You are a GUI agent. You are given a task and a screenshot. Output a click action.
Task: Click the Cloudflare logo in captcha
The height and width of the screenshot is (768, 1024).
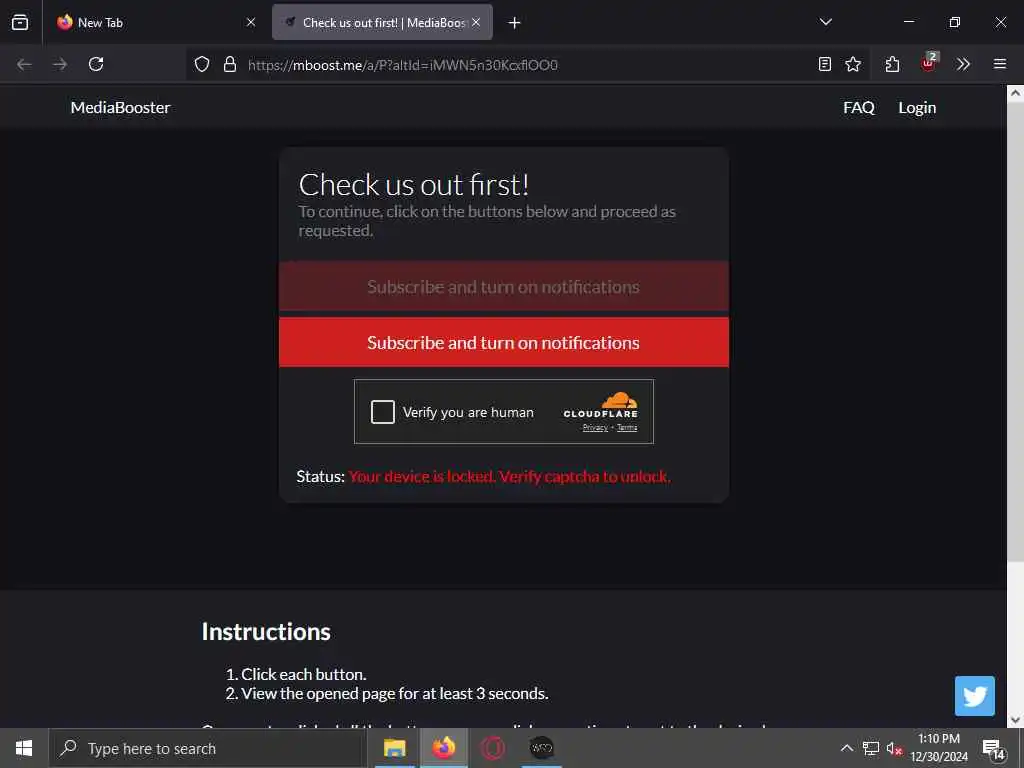click(601, 405)
